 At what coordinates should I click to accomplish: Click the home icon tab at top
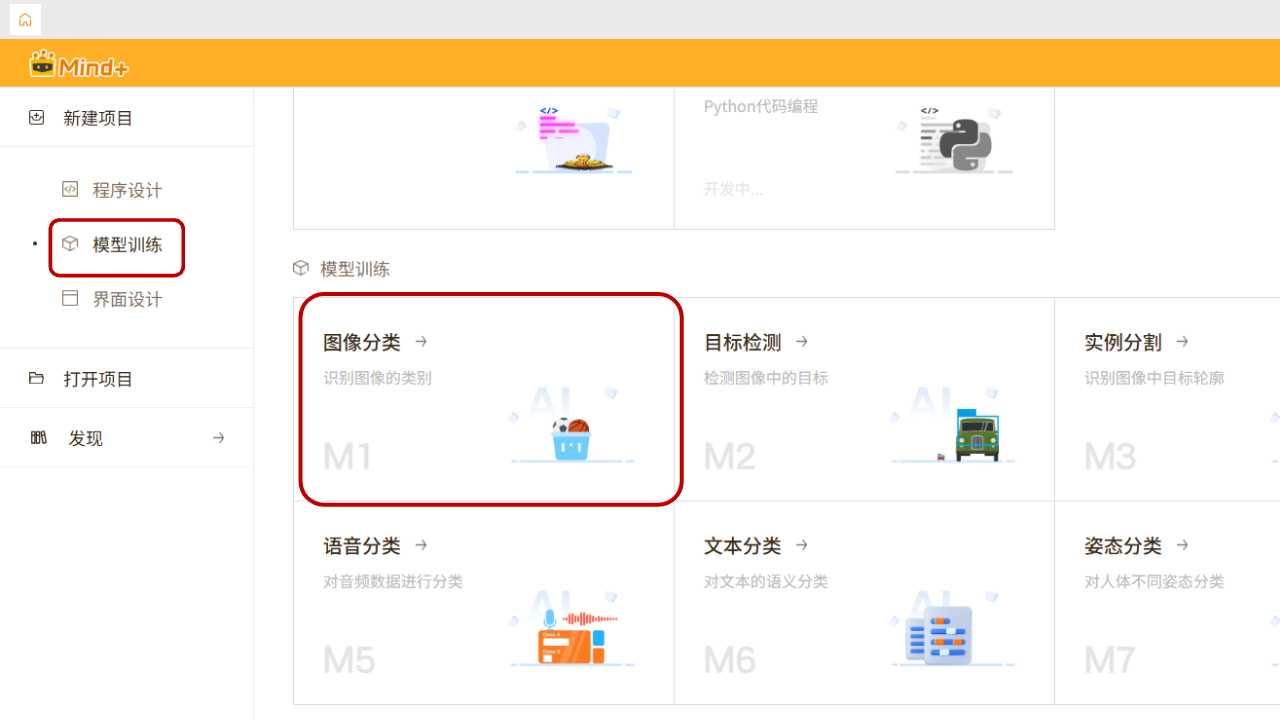tap(25, 20)
